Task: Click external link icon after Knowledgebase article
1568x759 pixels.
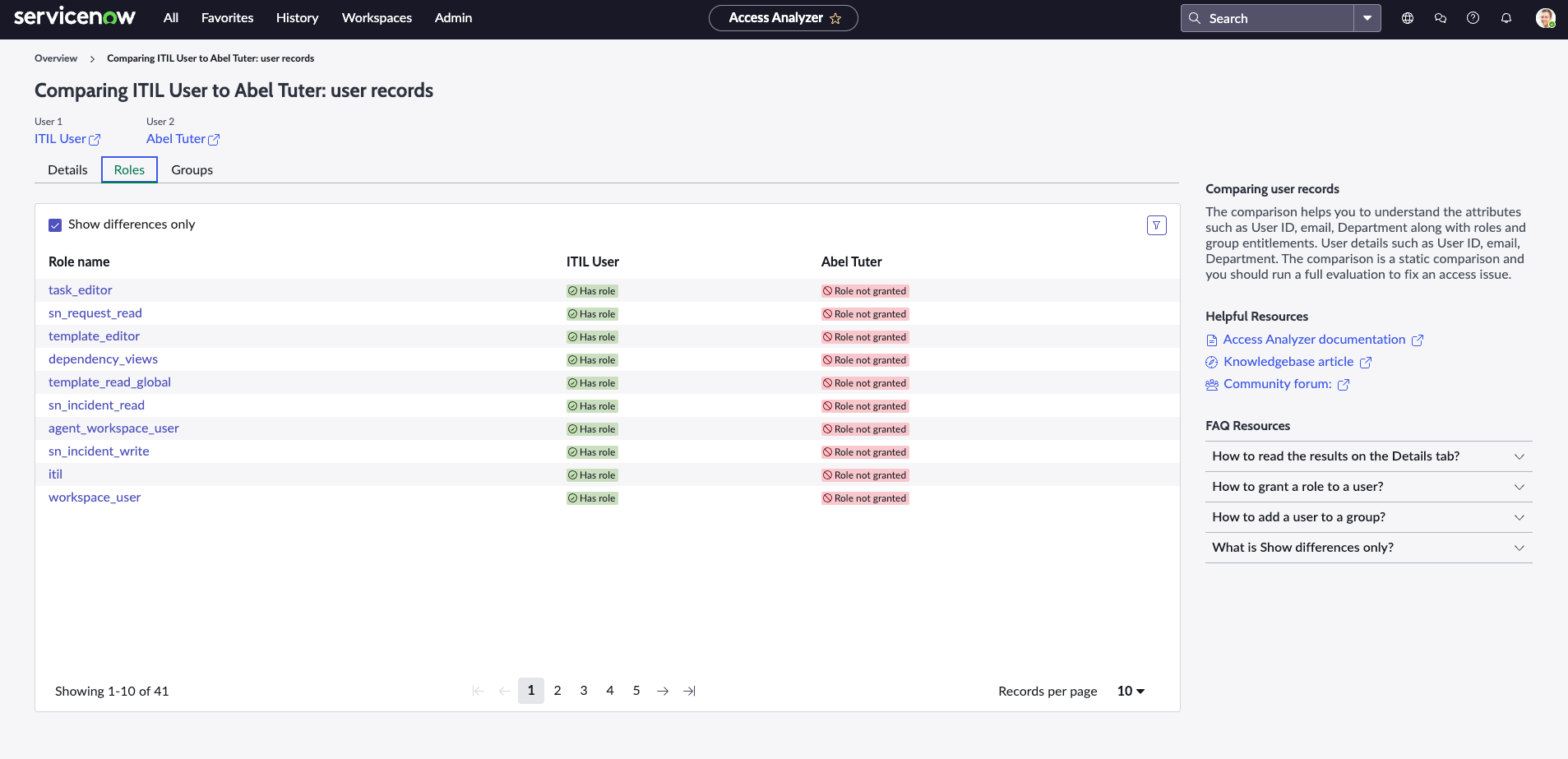Action: (1366, 363)
